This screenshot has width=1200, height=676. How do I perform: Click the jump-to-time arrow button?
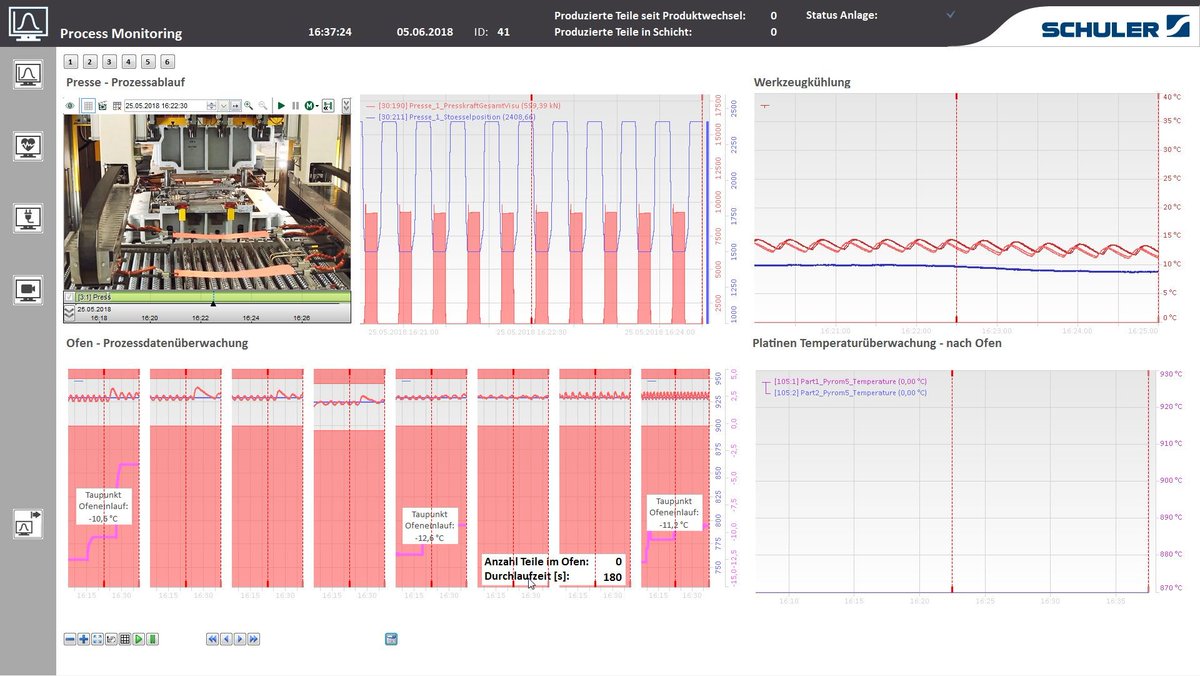(x=236, y=105)
